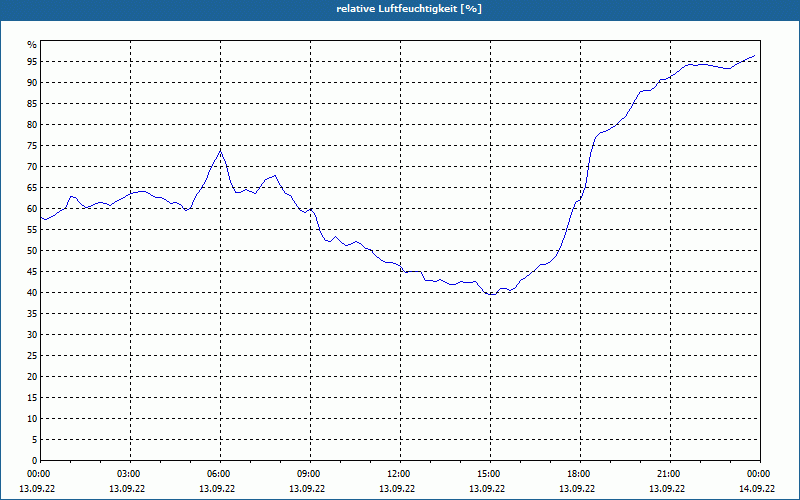Click the humidity minimum near 15:00
The height and width of the screenshot is (500, 800).
coord(492,294)
